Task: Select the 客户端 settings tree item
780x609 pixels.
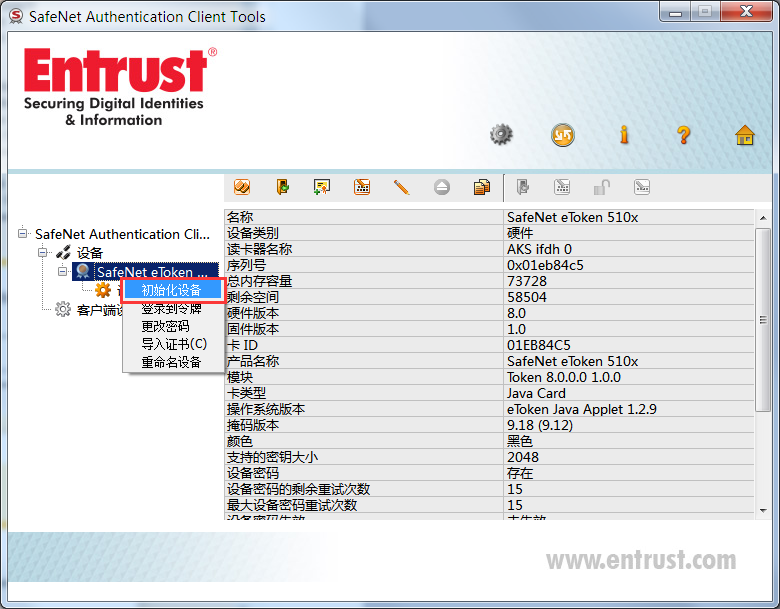Action: tap(99, 310)
